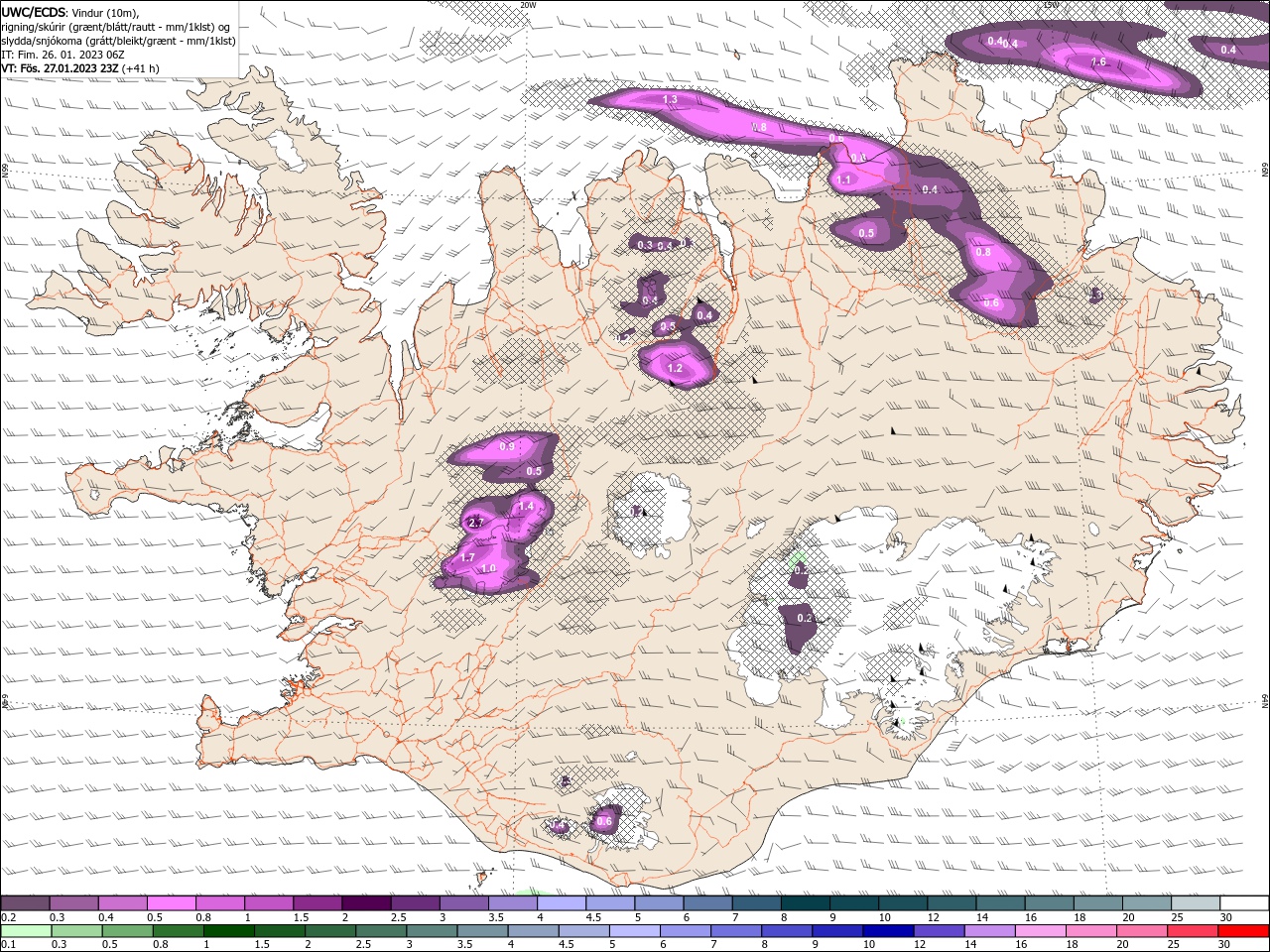Screen dimensions: 1270x952
Task: Pick the lower-scale swatch between 20 and 25
Action: click(1143, 931)
